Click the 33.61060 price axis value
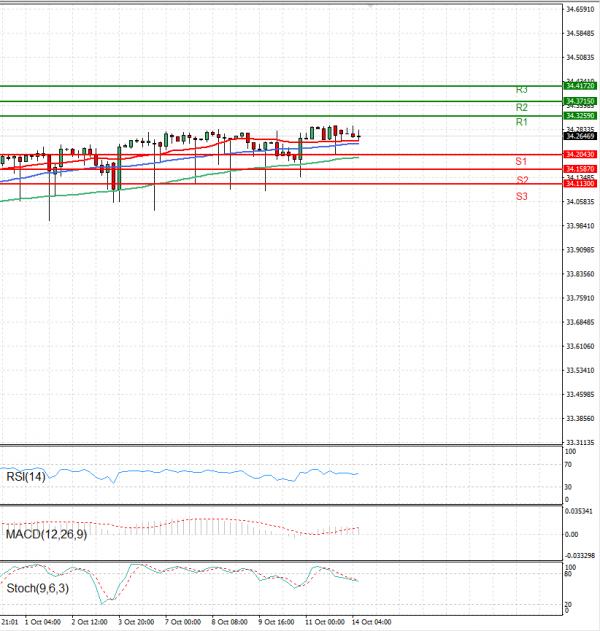Viewport: 600px width, 631px height. (x=580, y=346)
